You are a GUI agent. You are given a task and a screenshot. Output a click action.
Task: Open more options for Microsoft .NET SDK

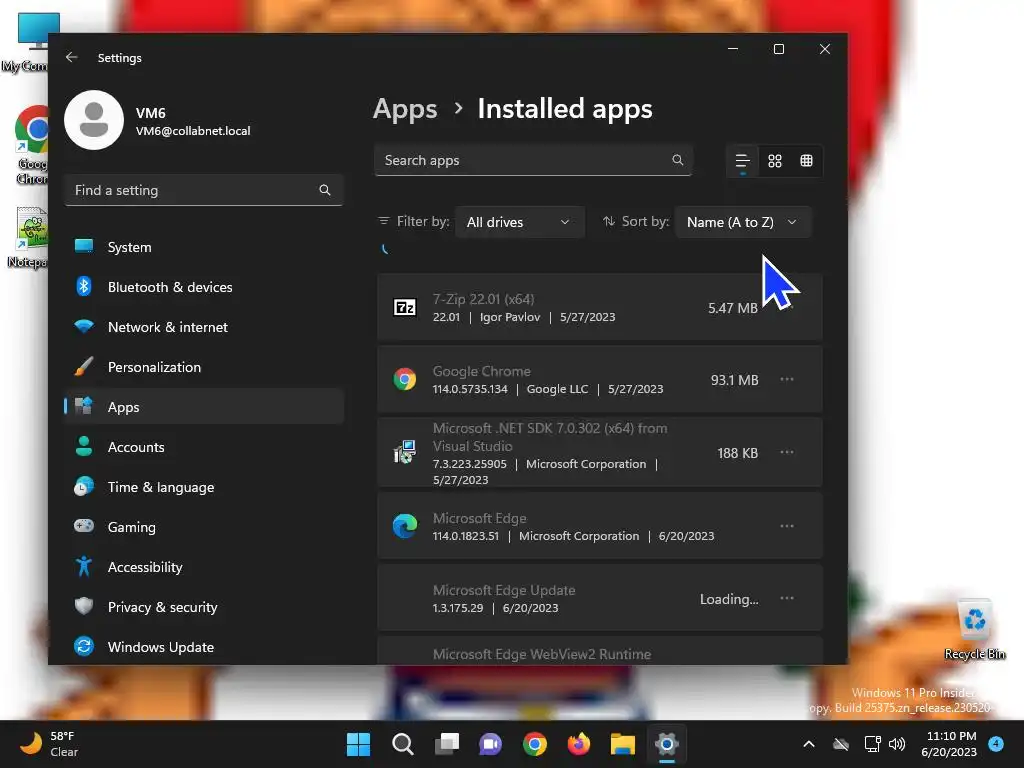787,453
